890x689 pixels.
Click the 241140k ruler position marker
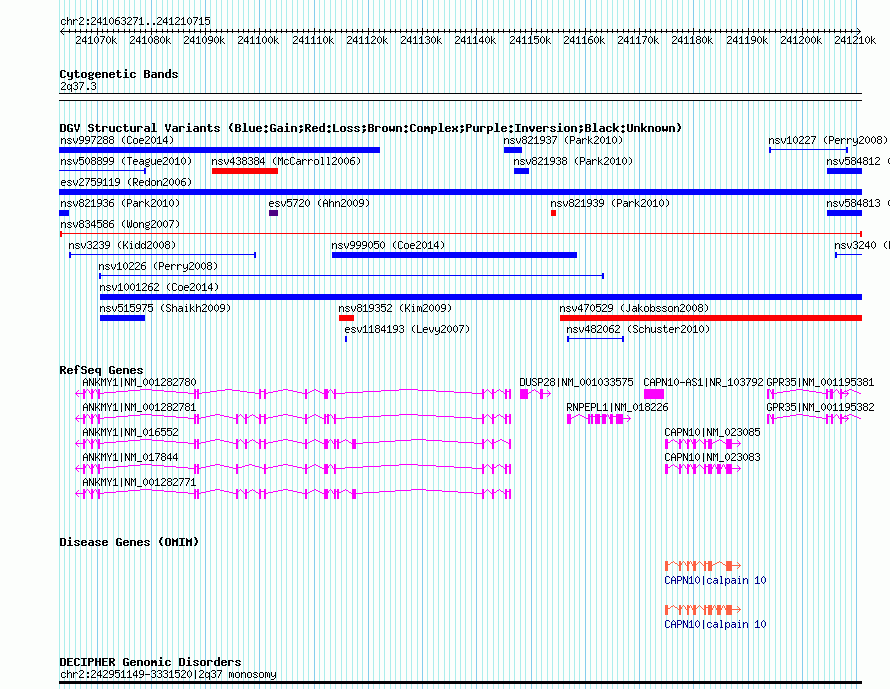[x=475, y=40]
